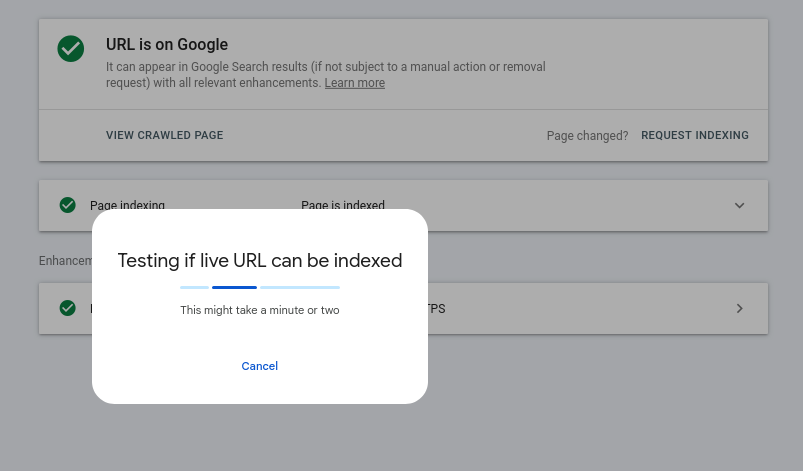Click the Page is indexed status text
The height and width of the screenshot is (471, 803).
coord(343,205)
